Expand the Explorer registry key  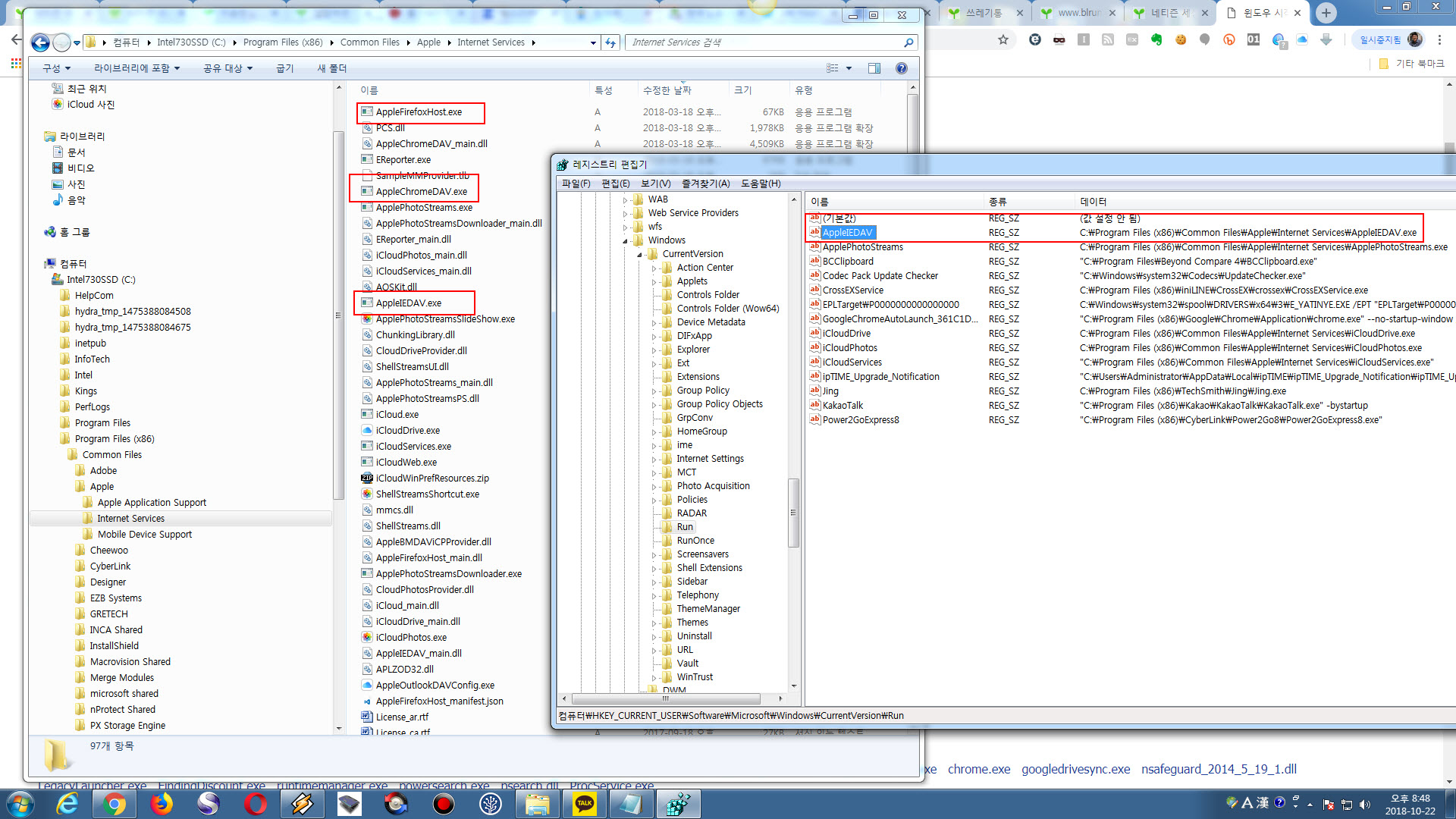654,350
